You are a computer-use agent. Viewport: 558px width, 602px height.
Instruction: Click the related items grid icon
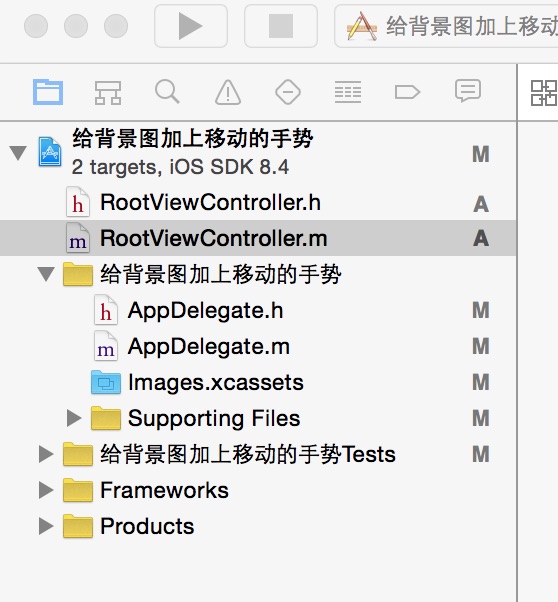[x=544, y=93]
